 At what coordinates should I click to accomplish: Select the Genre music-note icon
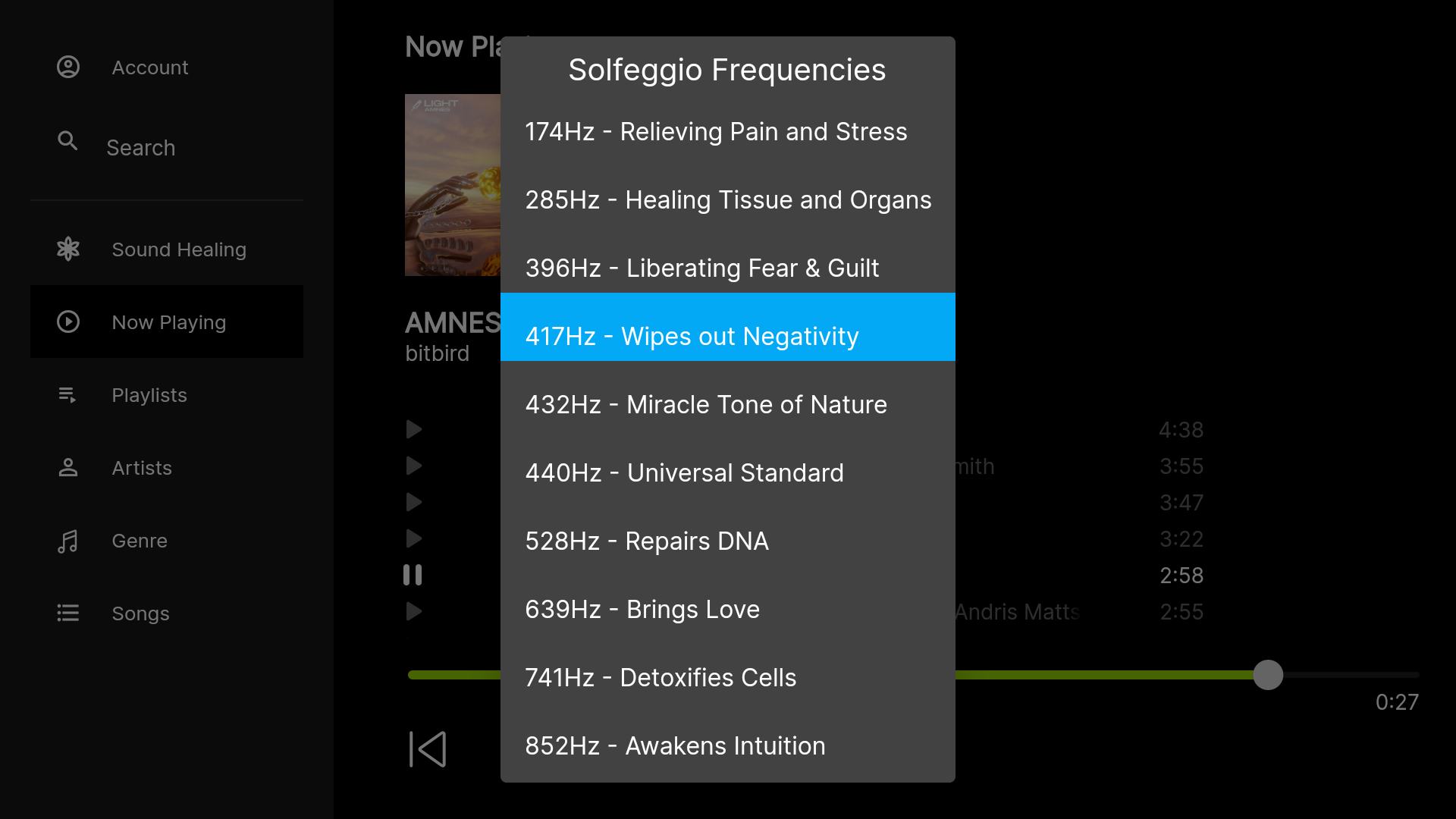click(x=67, y=541)
